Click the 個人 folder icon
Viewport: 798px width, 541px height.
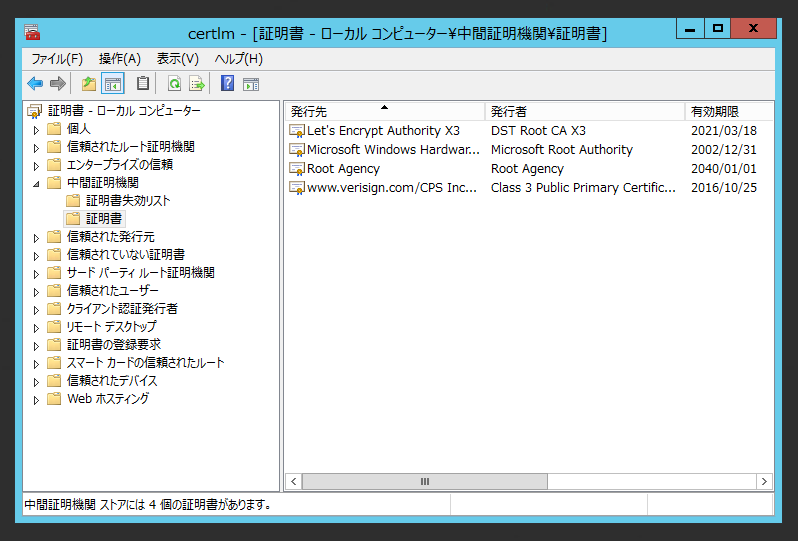point(54,129)
